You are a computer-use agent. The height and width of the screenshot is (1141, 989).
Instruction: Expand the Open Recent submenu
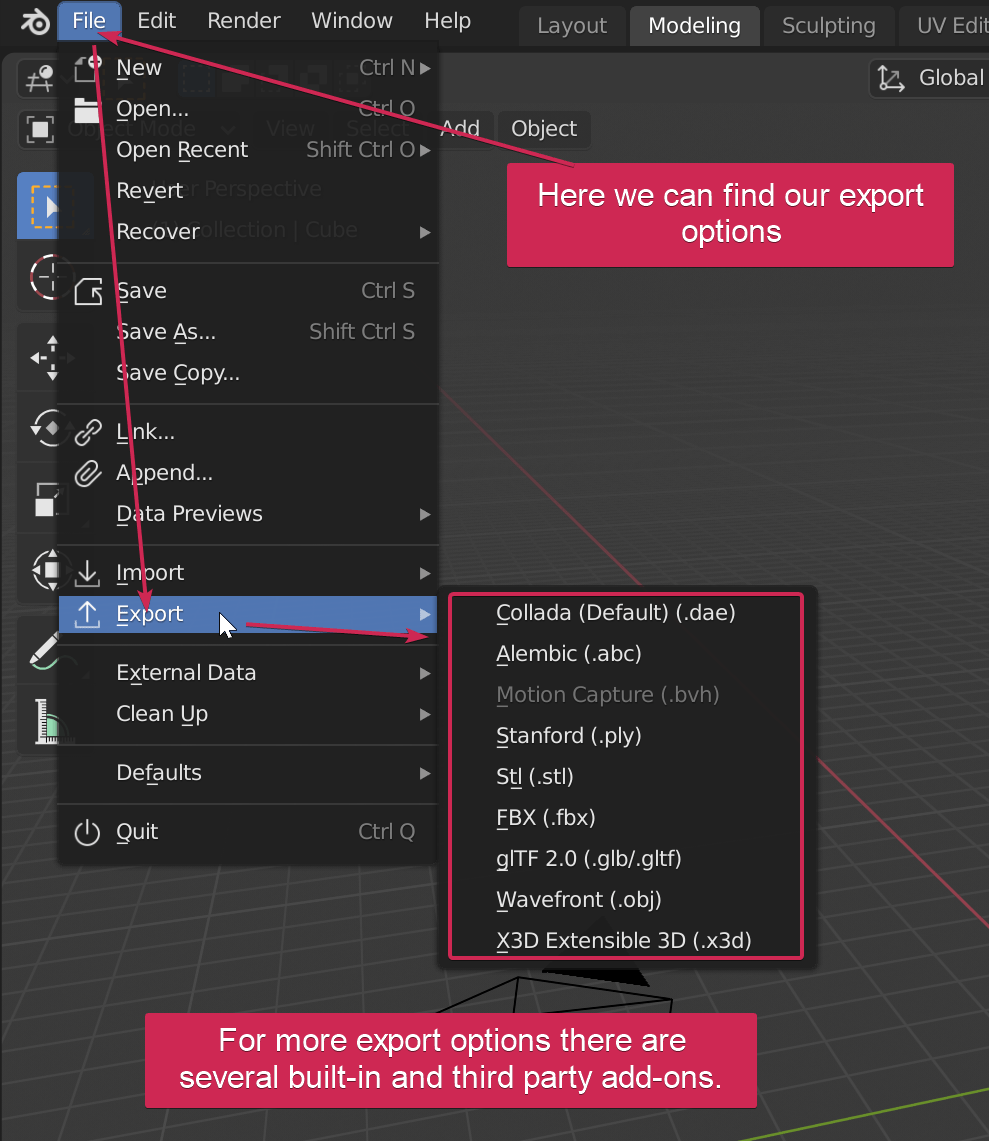182,149
